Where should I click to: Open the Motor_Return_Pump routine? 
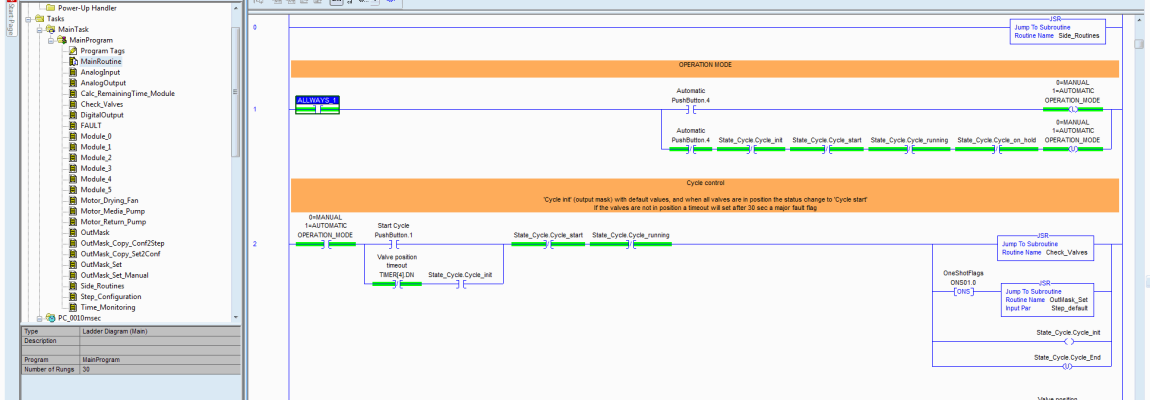(111, 221)
